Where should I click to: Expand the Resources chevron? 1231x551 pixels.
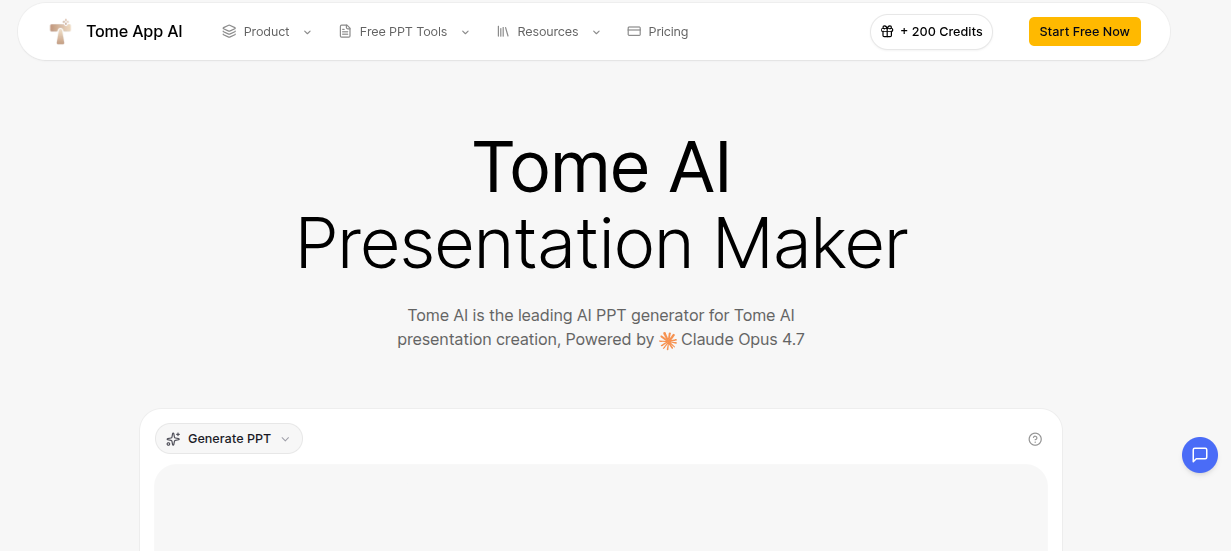[x=597, y=32]
